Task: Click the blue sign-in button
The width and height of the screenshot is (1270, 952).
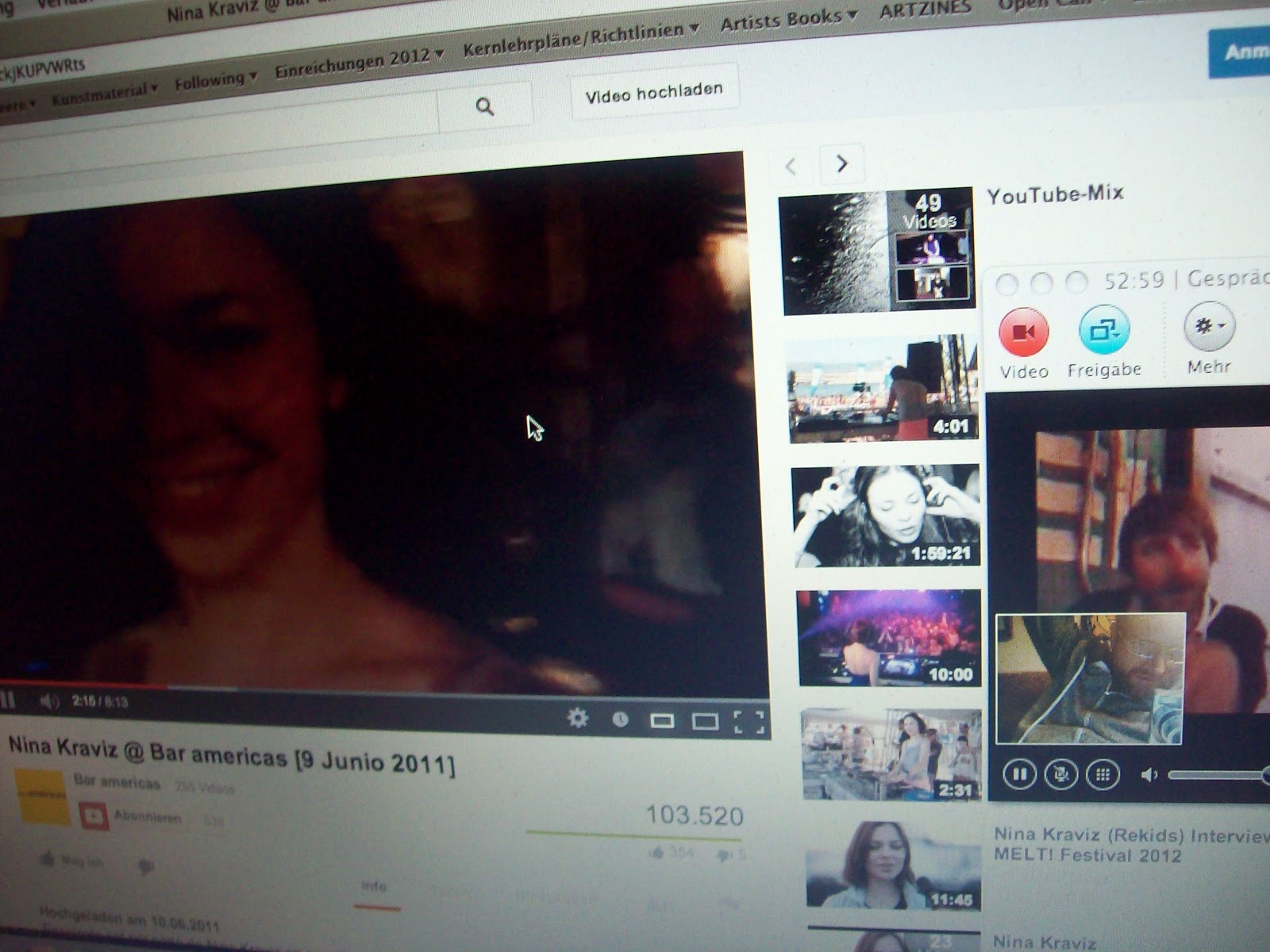Action: click(1239, 52)
